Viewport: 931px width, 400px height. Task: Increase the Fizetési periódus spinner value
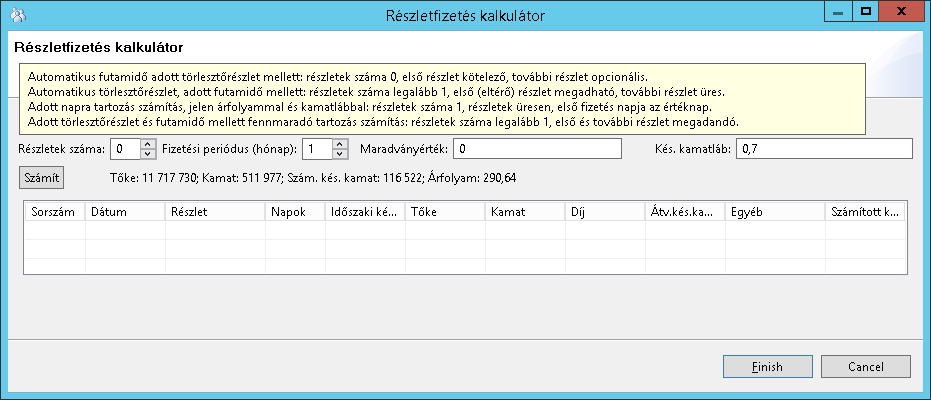[341, 143]
